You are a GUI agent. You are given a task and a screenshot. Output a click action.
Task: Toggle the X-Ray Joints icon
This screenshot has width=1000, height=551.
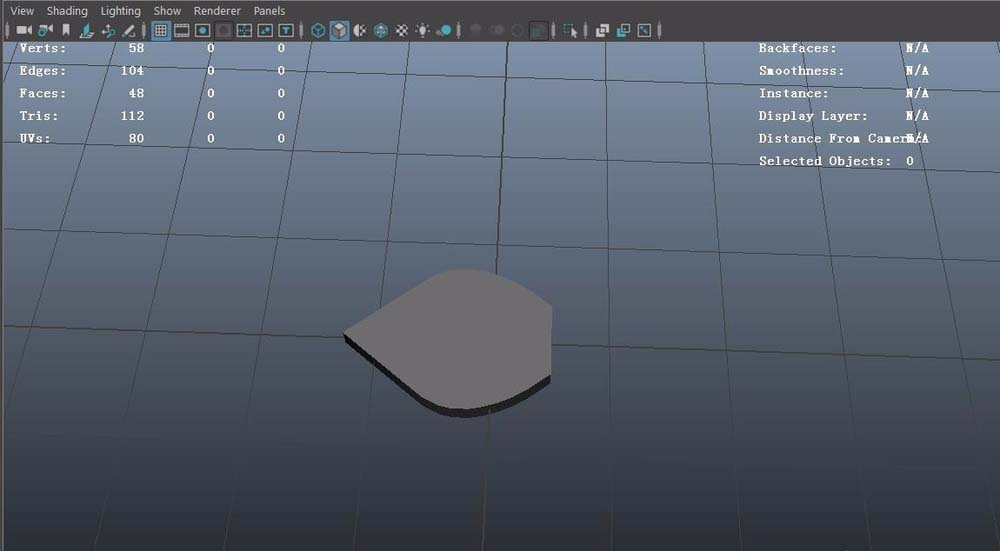pyautogui.click(x=644, y=30)
